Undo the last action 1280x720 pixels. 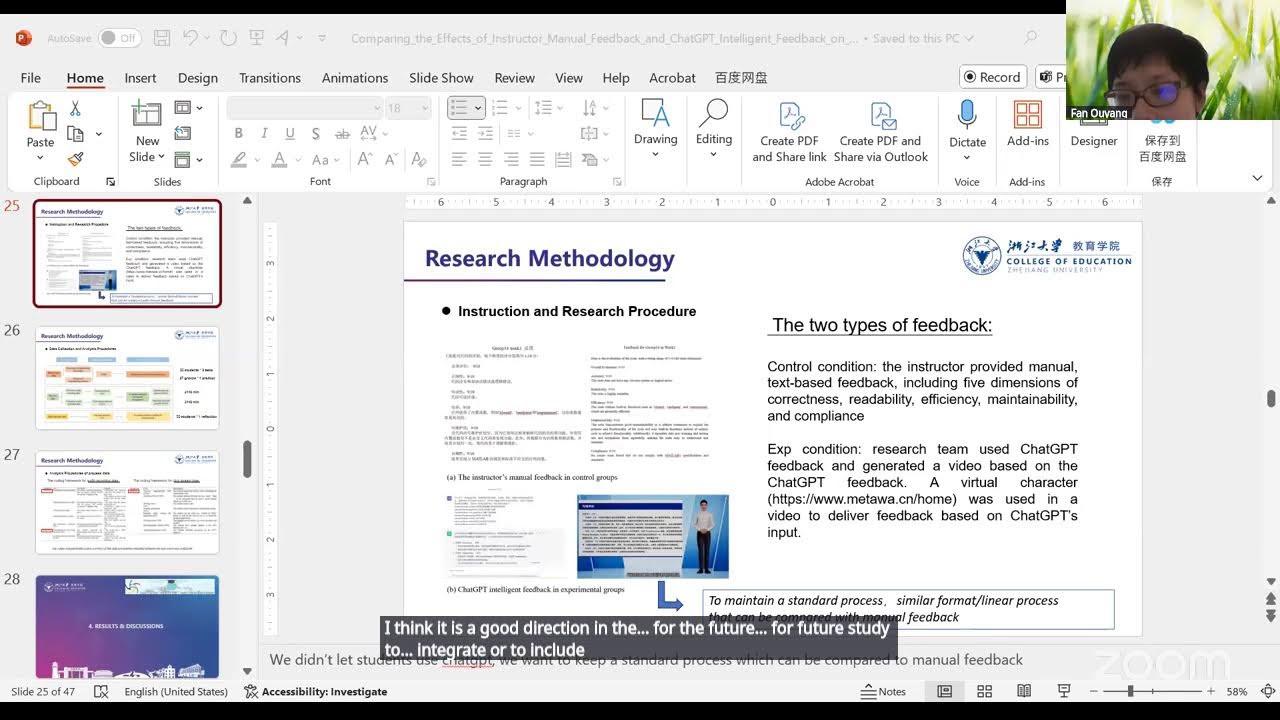pos(191,38)
